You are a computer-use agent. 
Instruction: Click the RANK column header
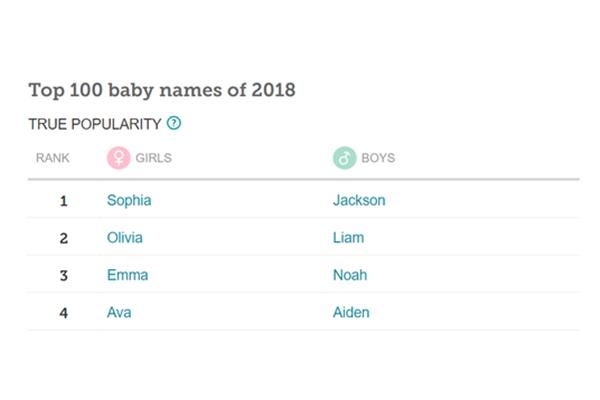(53, 158)
